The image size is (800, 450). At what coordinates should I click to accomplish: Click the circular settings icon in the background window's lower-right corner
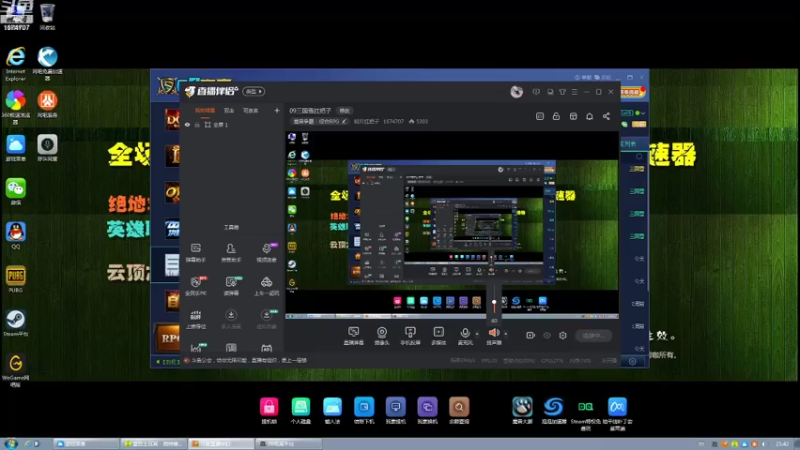[x=633, y=361]
